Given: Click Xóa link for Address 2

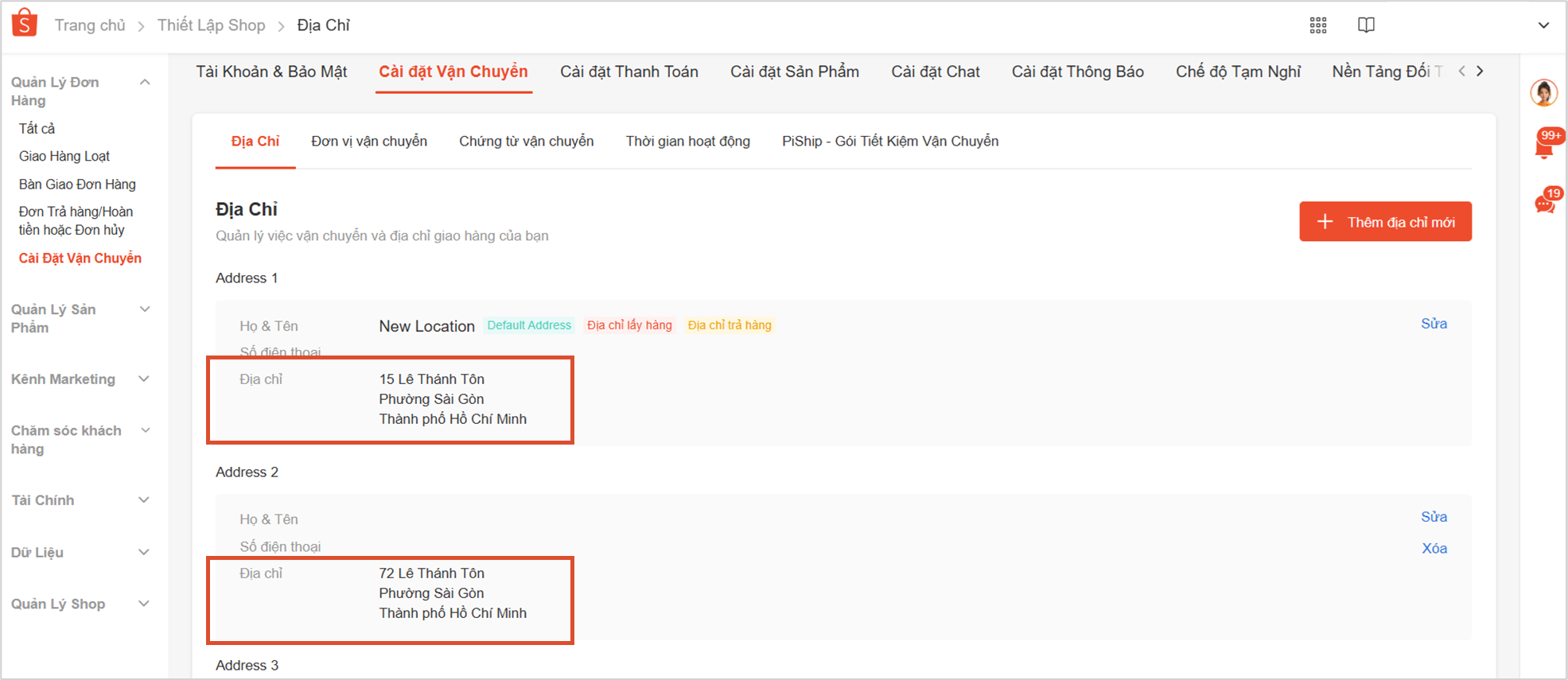Looking at the screenshot, I should 1434,549.
